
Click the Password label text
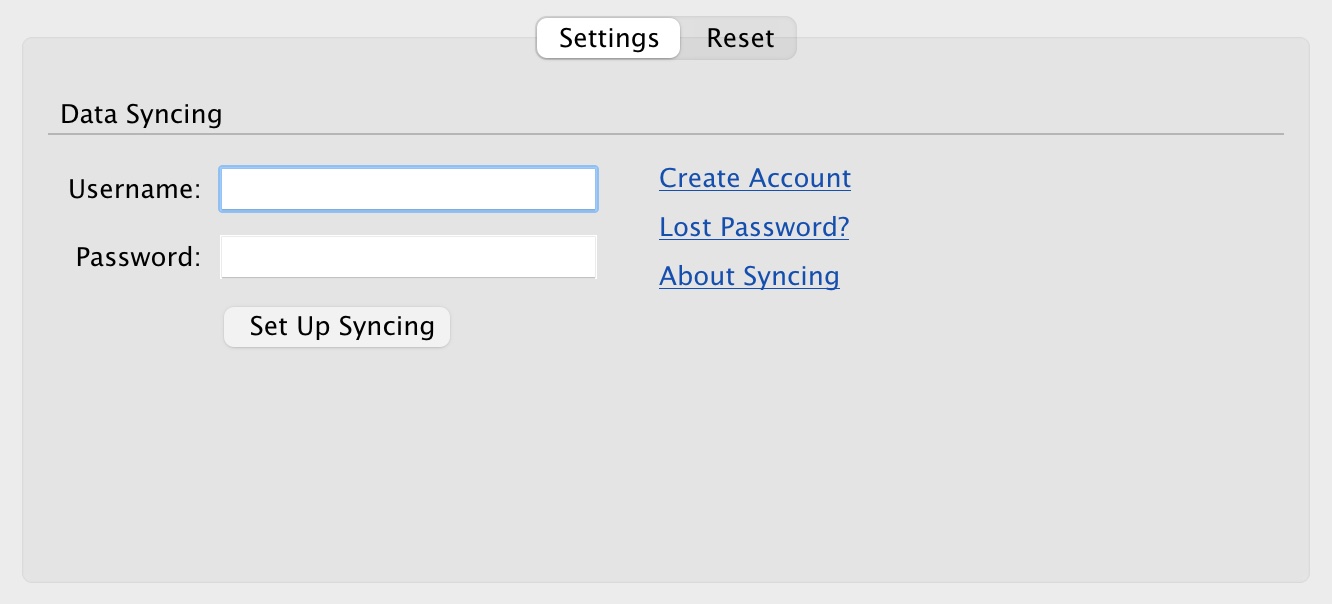(138, 257)
